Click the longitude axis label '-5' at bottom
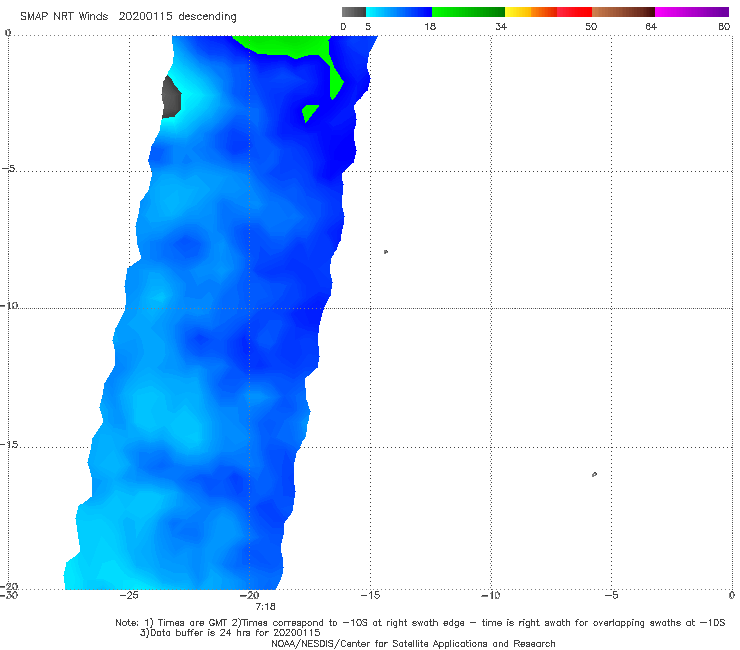This screenshot has height=650, width=740. (611, 595)
